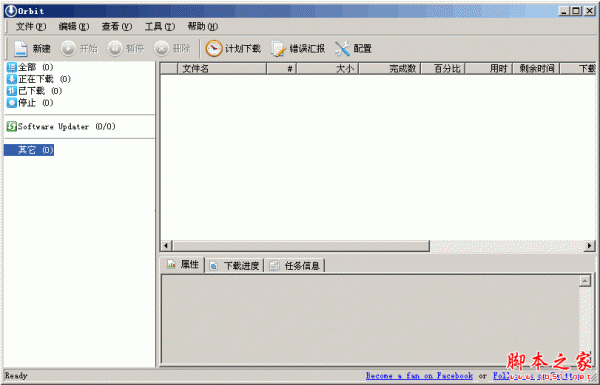Select 已下载 (0) category

34,91
